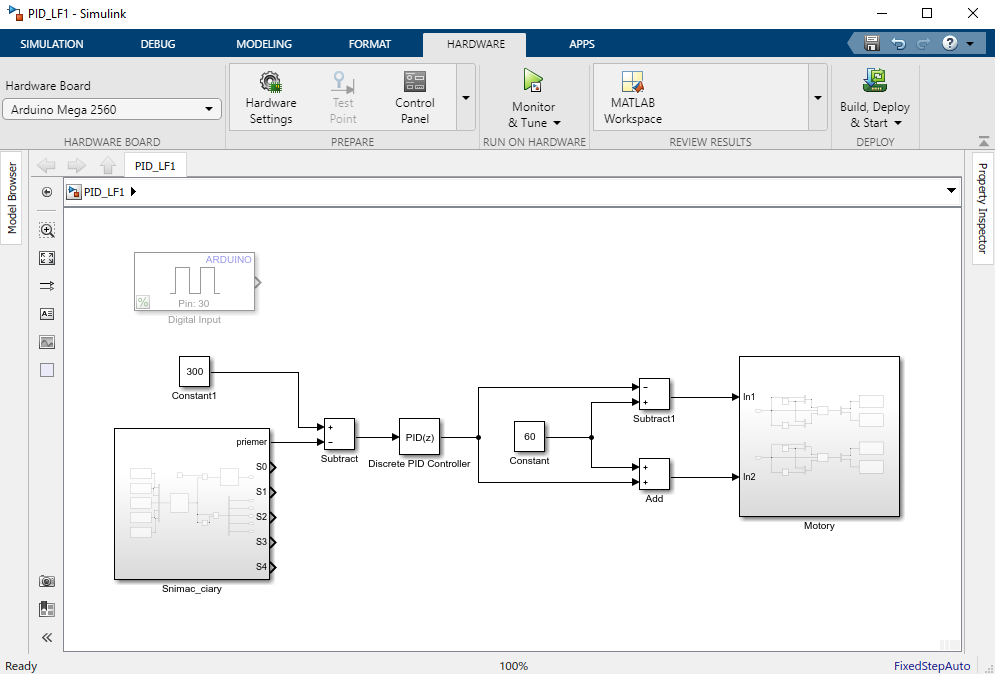Open the MATLAB Workspace icon
The image size is (995, 674).
pyautogui.click(x=632, y=82)
